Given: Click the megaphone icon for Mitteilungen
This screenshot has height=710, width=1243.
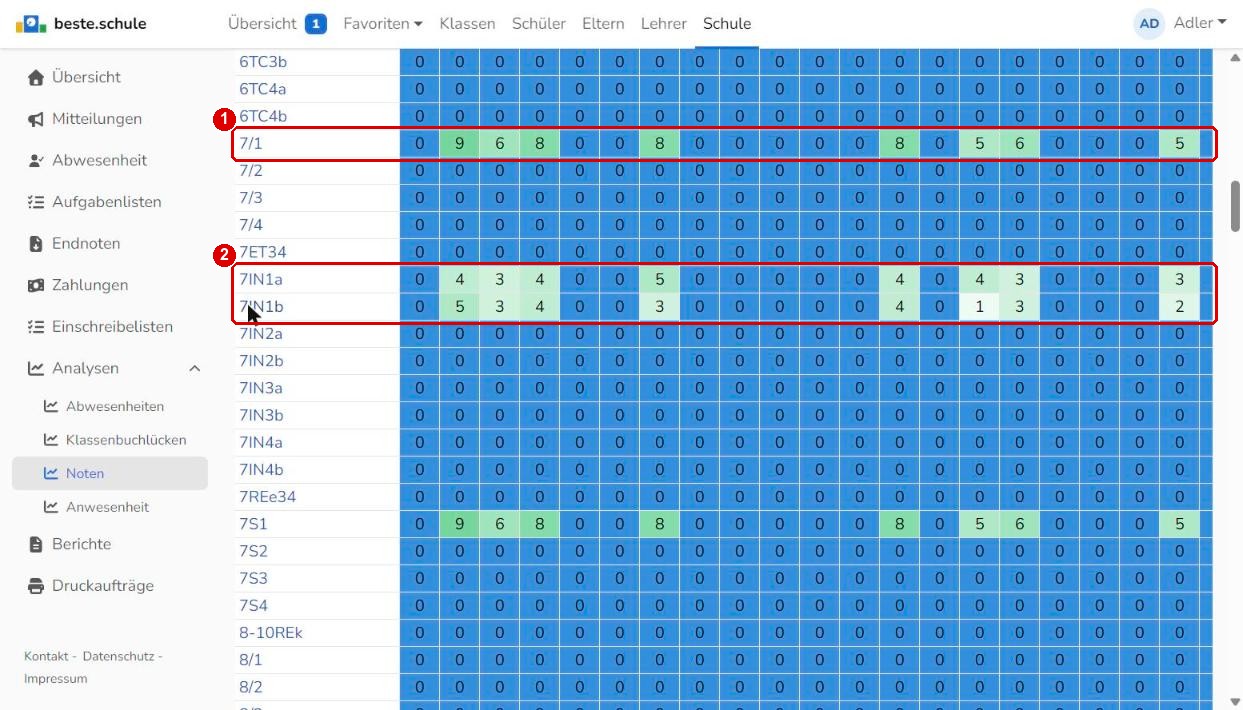Looking at the screenshot, I should coord(36,120).
